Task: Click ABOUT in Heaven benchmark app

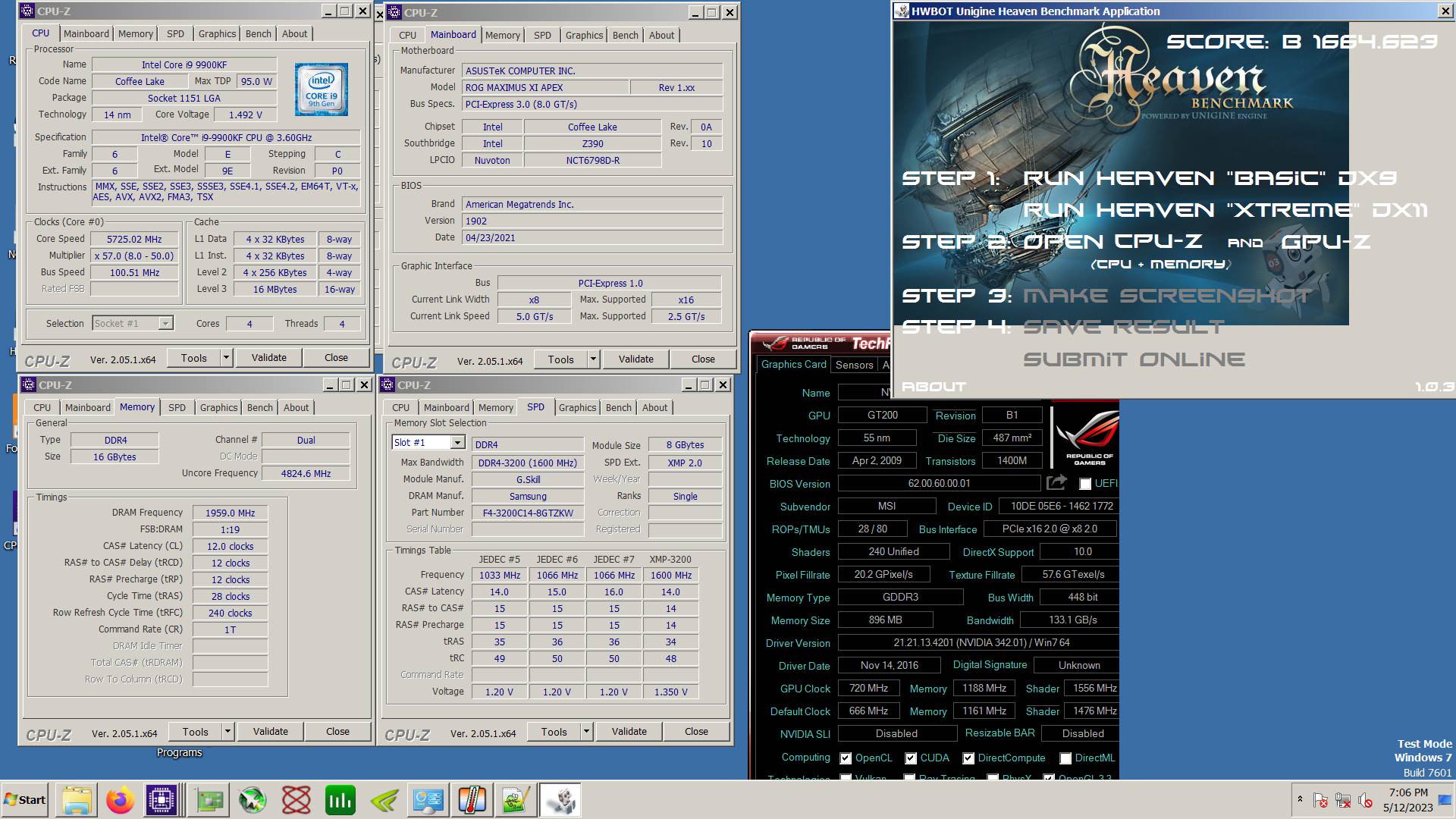Action: (x=934, y=387)
